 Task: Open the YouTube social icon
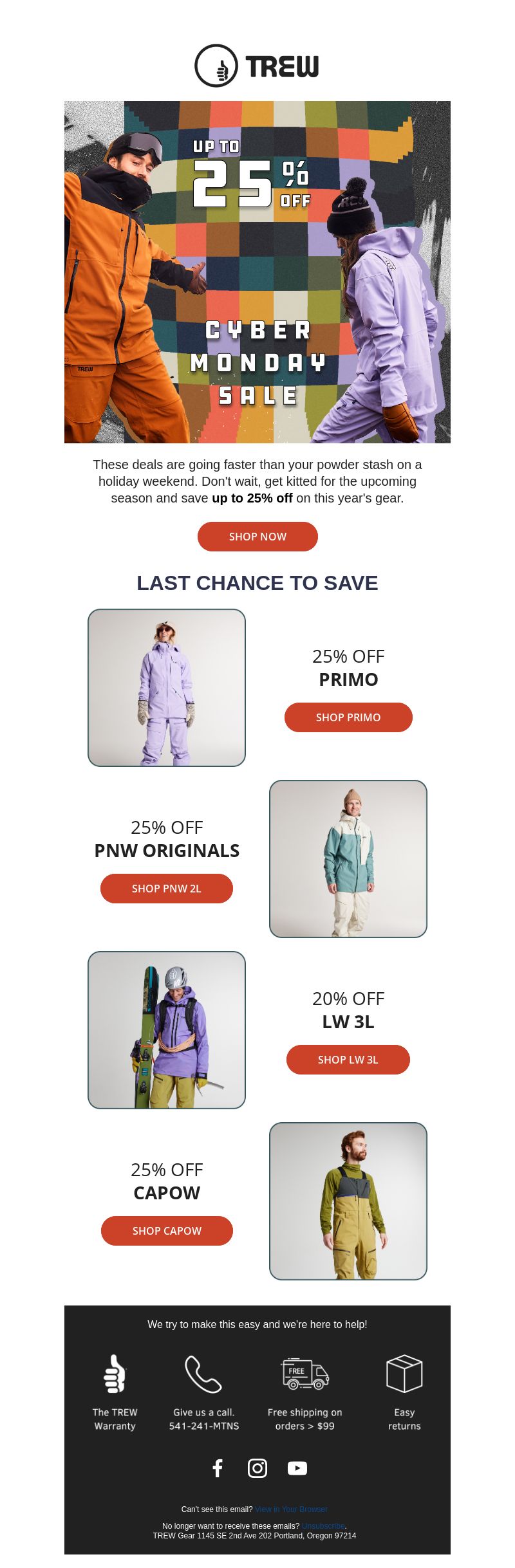tap(297, 1468)
